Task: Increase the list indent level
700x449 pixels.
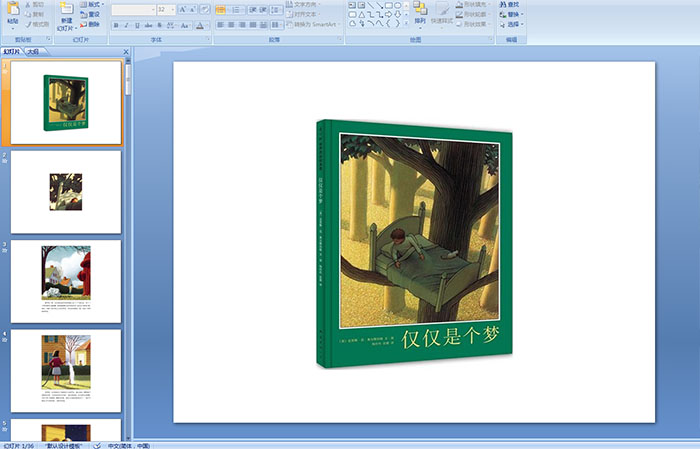Action: point(263,10)
